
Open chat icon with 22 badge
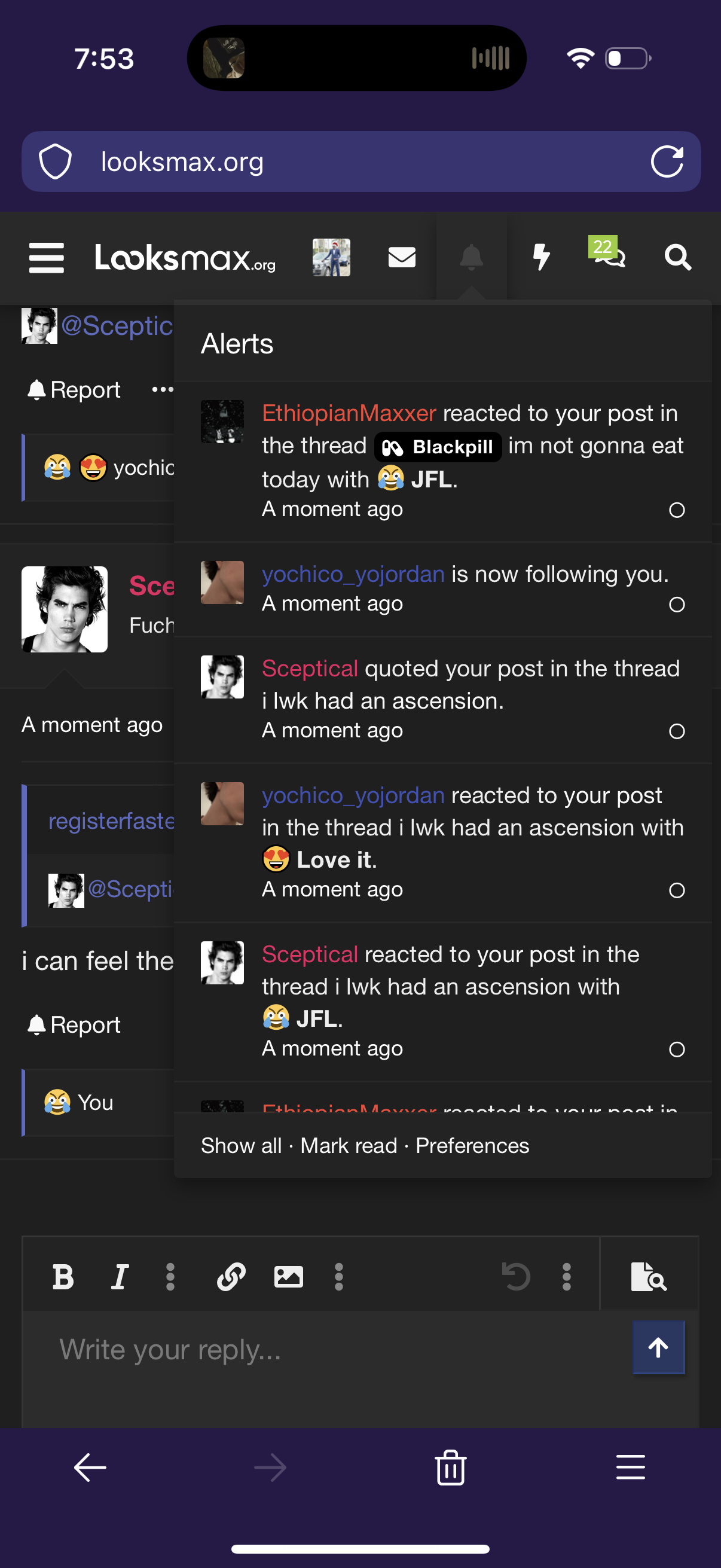pos(609,257)
